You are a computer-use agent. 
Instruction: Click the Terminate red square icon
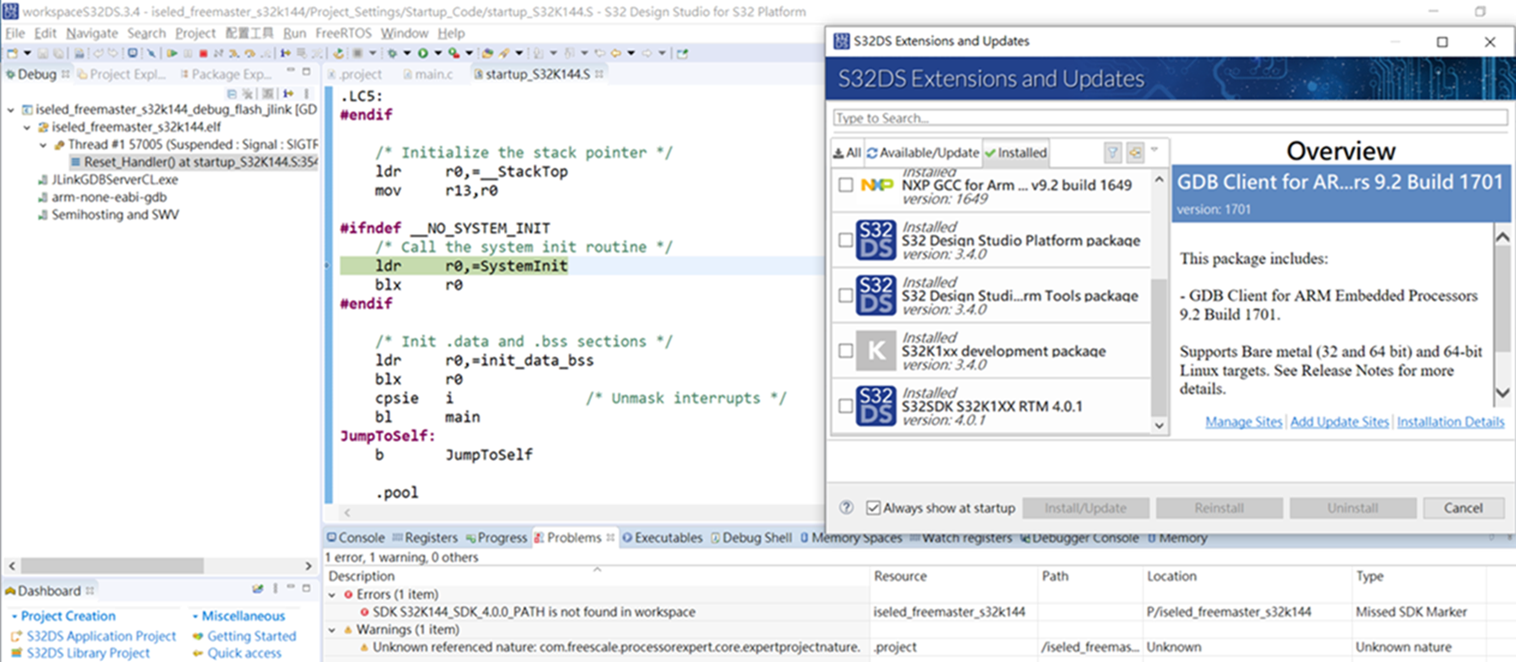(203, 52)
